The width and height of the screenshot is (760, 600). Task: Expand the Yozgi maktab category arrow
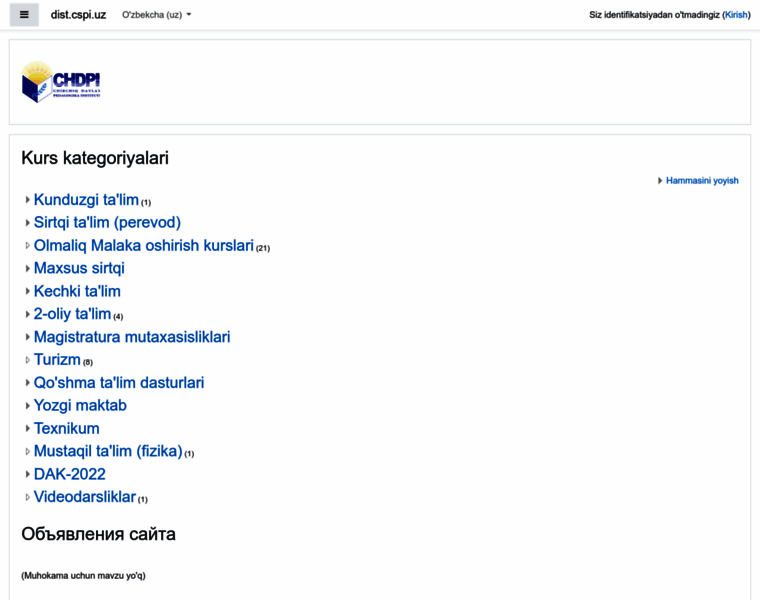click(x=28, y=406)
